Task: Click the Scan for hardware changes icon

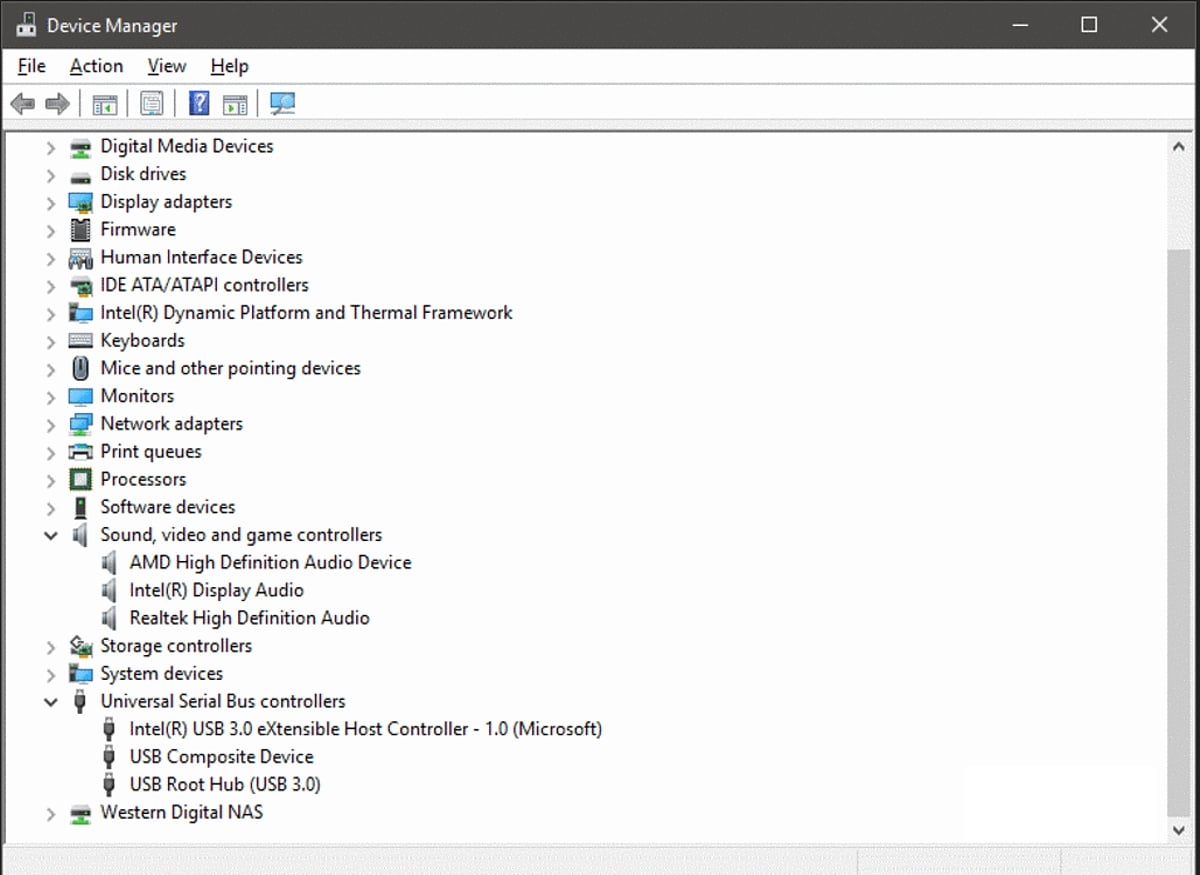Action: coord(283,103)
